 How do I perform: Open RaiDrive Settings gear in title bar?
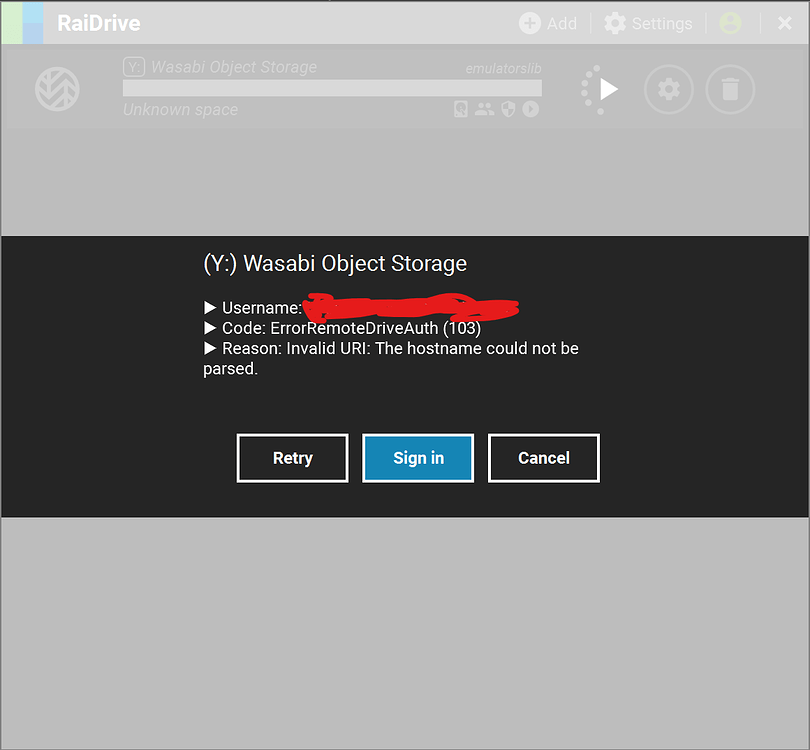[648, 23]
